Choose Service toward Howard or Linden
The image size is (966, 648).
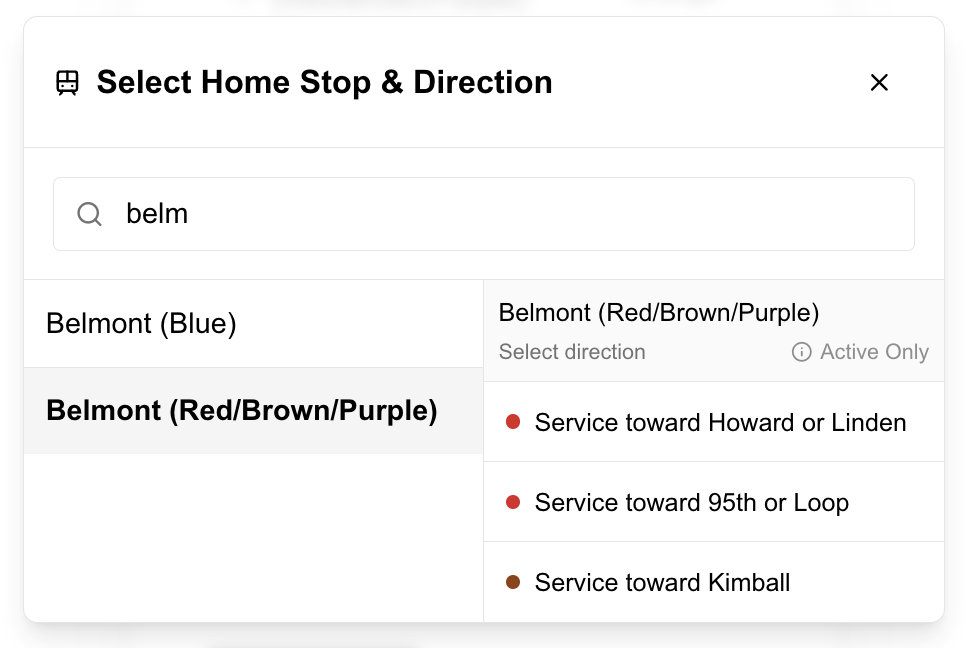point(720,423)
